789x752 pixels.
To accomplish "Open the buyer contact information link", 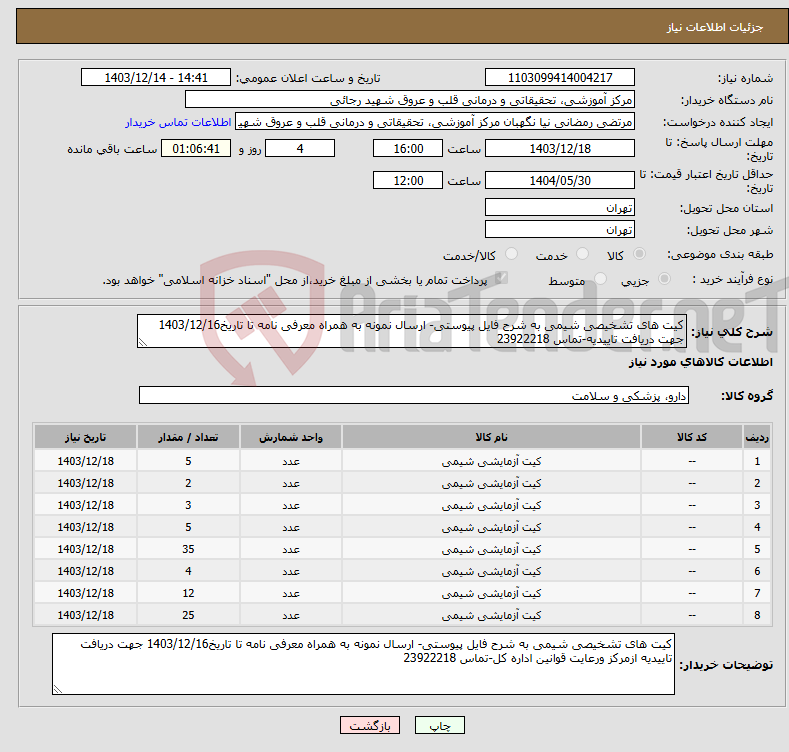I will click(x=178, y=122).
